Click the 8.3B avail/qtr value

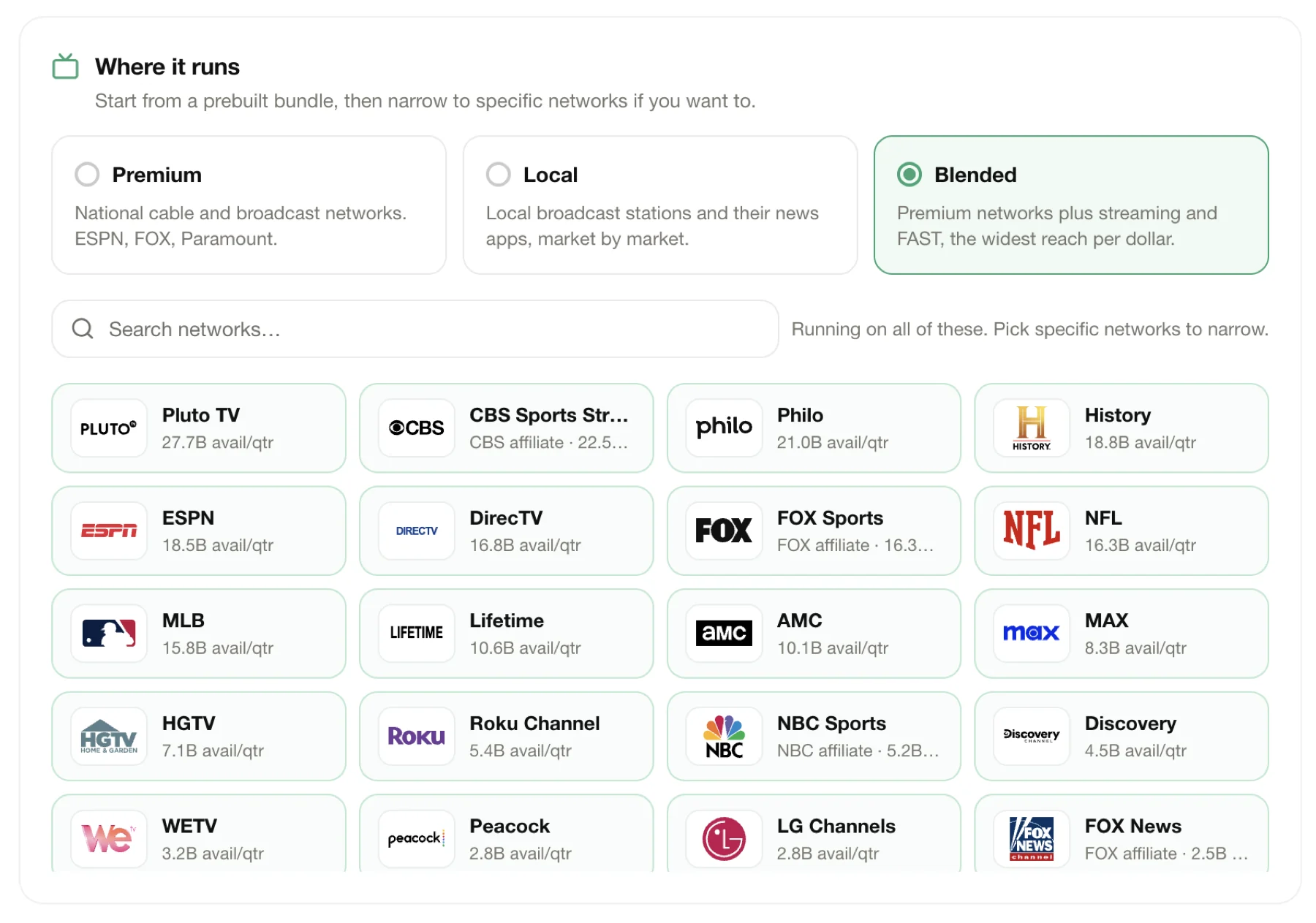1135,648
